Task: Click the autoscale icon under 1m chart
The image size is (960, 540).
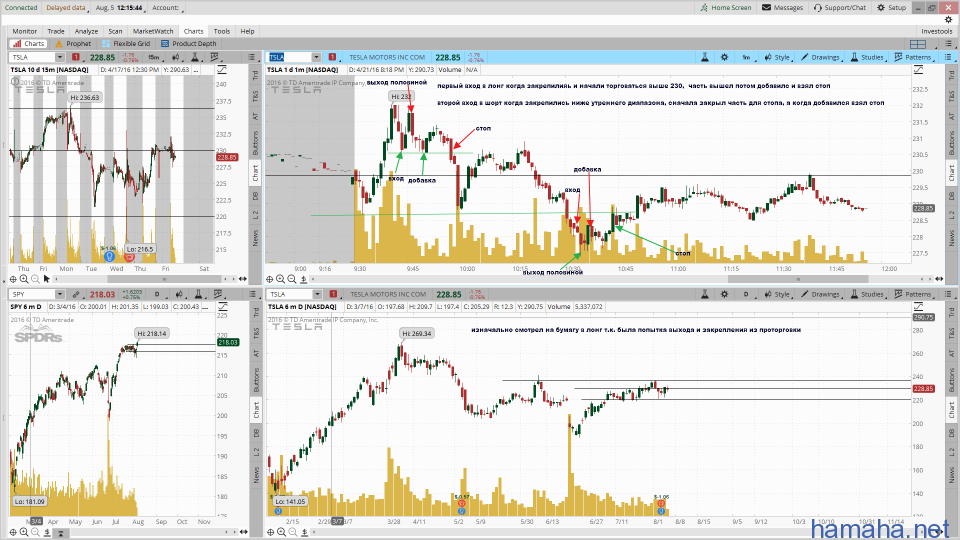Action: point(304,279)
